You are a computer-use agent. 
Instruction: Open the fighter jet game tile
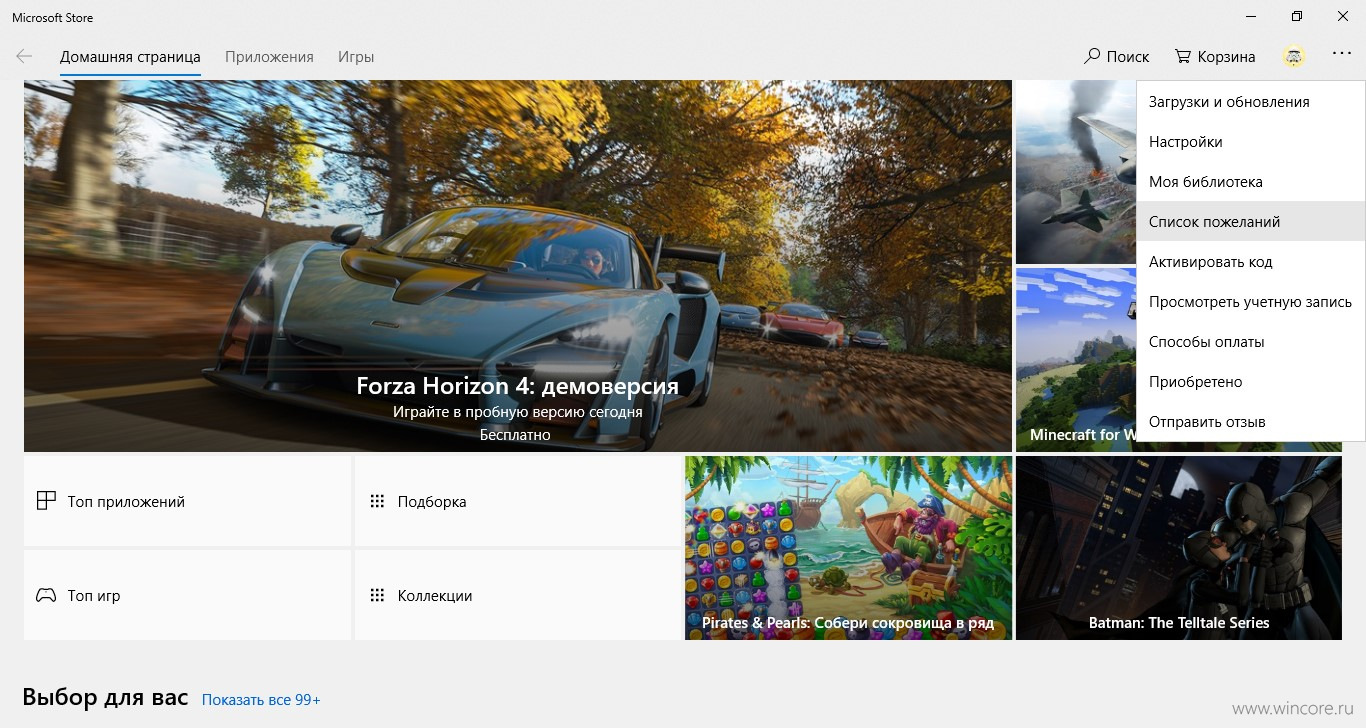point(1076,172)
